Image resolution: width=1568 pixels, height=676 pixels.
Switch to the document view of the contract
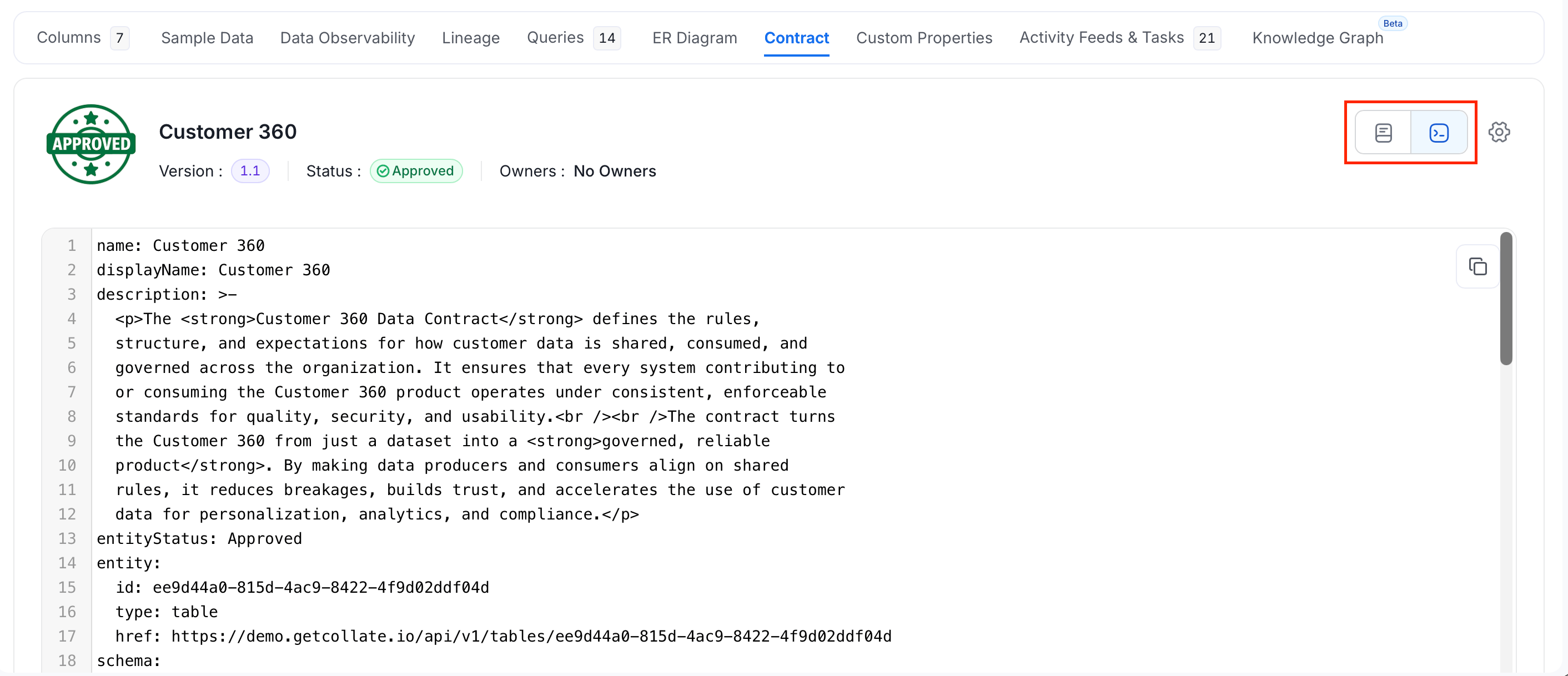coord(1383,133)
